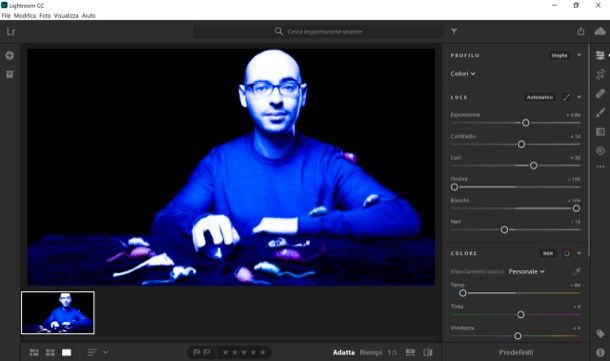The width and height of the screenshot is (610, 361).
Task: Open the Aiuto menu
Action: [x=89, y=16]
